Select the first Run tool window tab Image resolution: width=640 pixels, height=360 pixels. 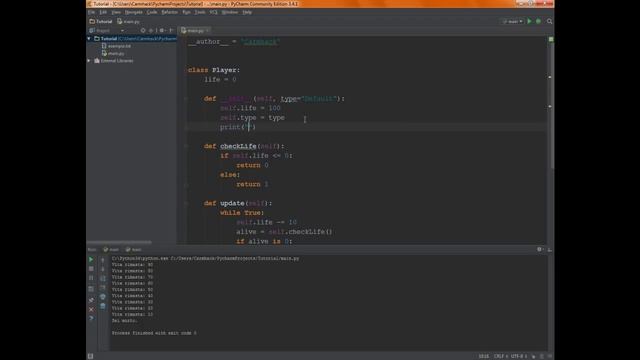tap(111, 249)
